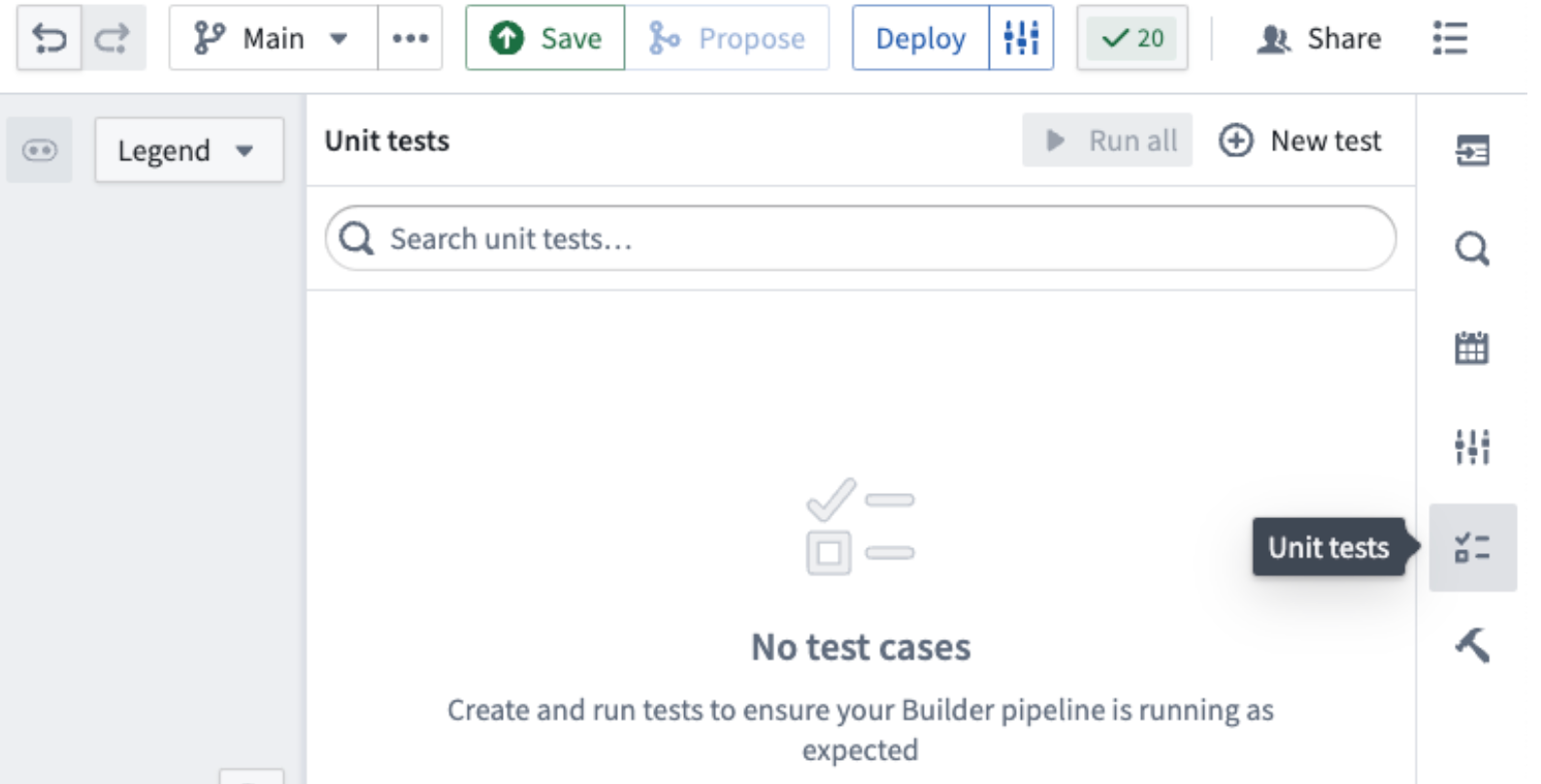Open the pipeline outputs sidebar icon
This screenshot has width=1541, height=784.
tap(1472, 150)
